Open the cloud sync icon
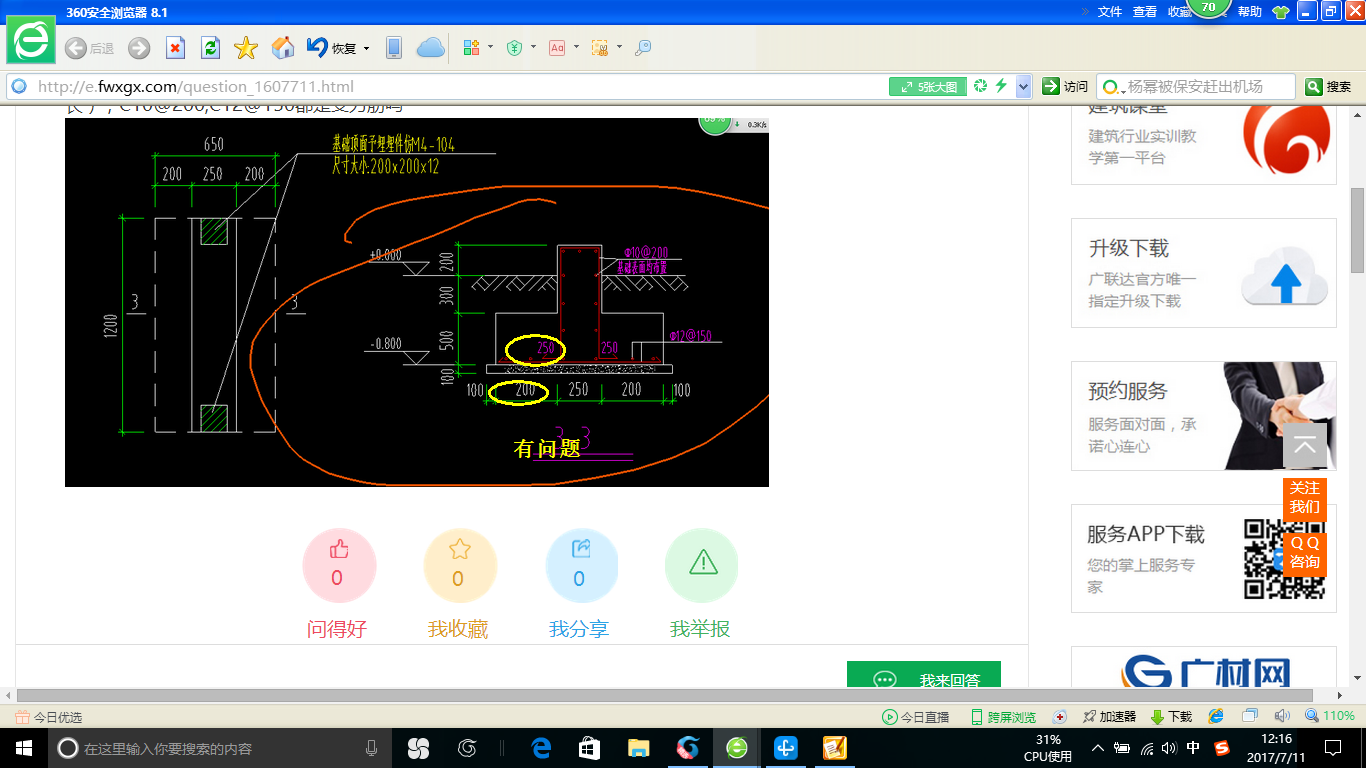The width and height of the screenshot is (1366, 768). [x=430, y=47]
